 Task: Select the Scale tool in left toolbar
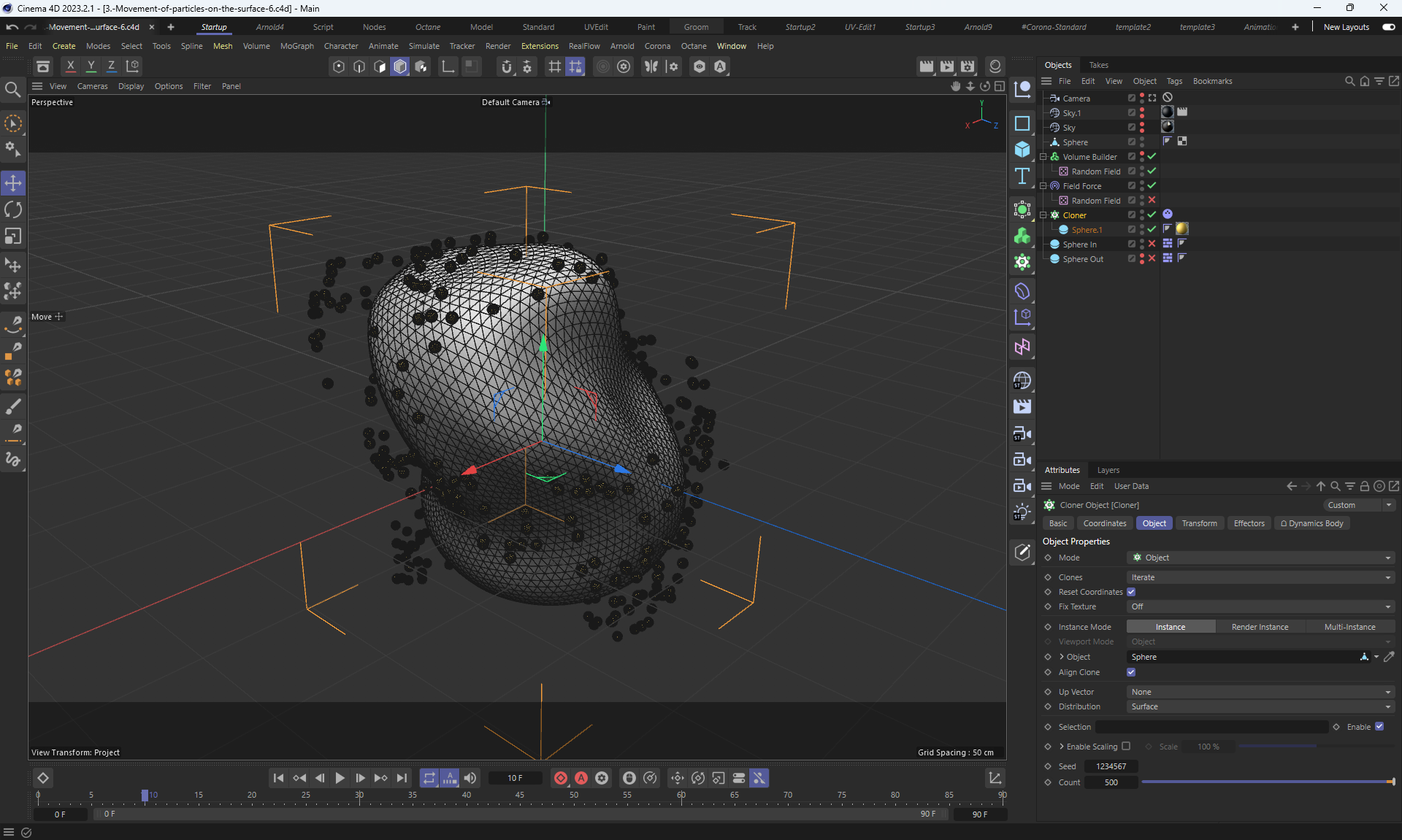pyautogui.click(x=13, y=236)
